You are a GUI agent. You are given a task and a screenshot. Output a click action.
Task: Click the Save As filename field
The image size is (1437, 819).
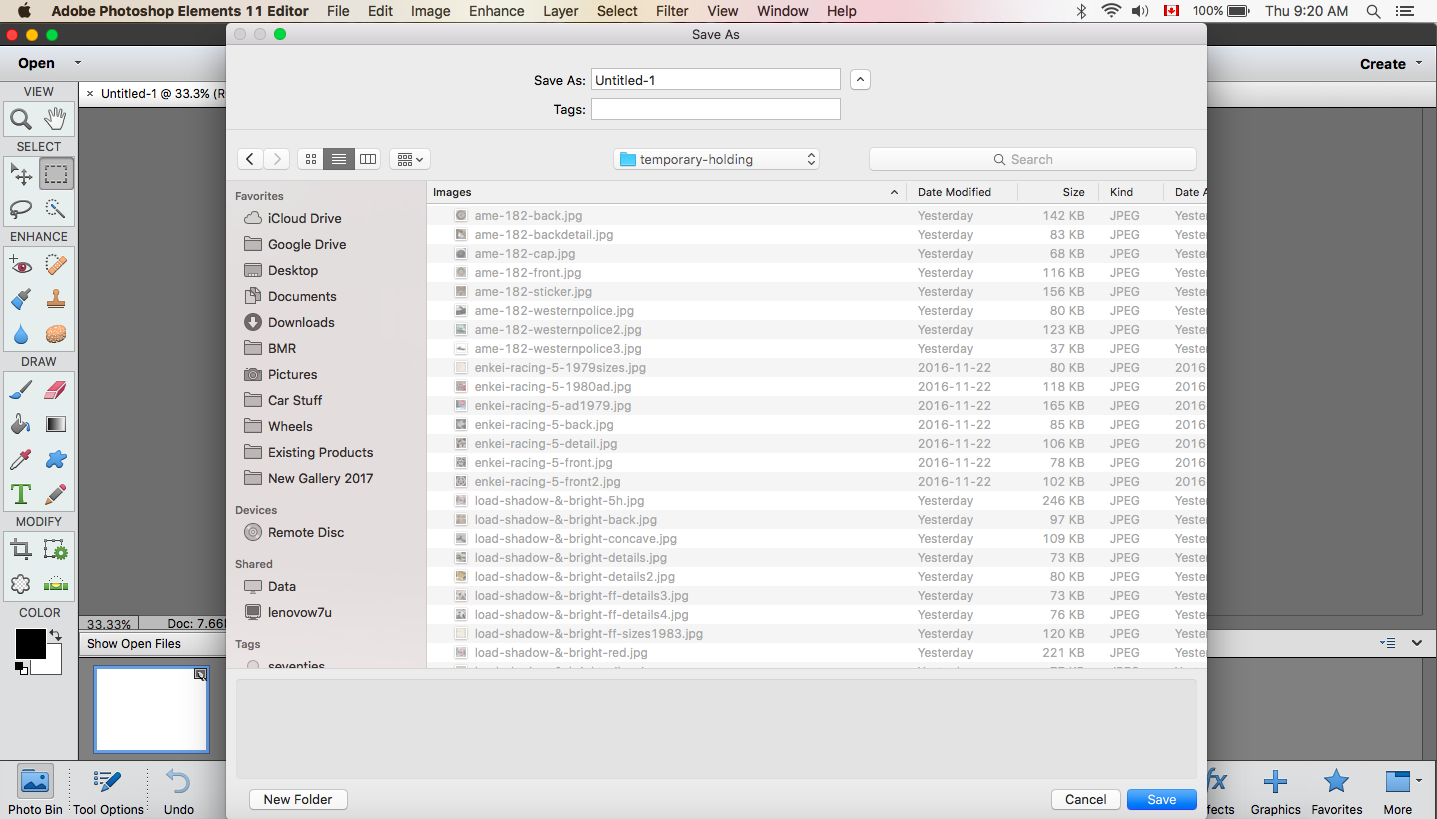click(715, 80)
